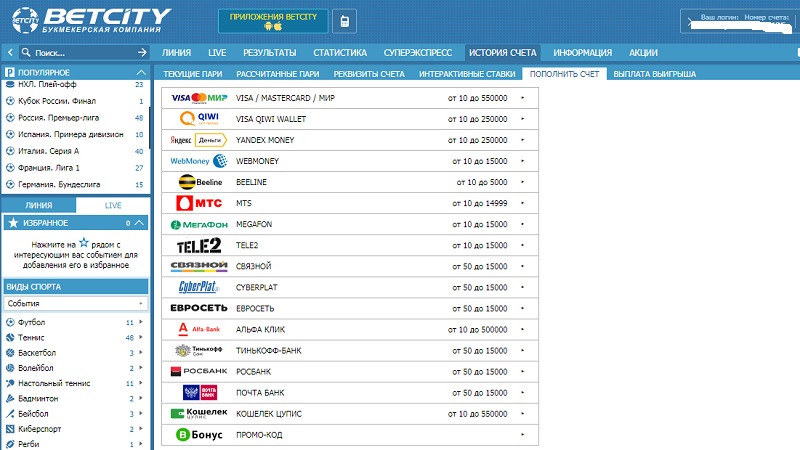This screenshot has width=800, height=450.
Task: Open the mobile version phone icon
Action: (x=343, y=22)
